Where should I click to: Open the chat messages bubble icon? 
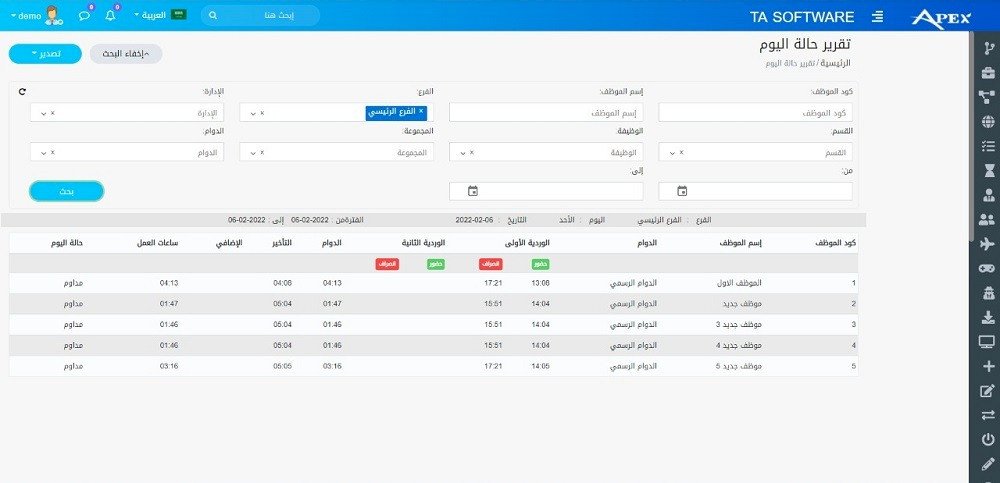(x=84, y=16)
